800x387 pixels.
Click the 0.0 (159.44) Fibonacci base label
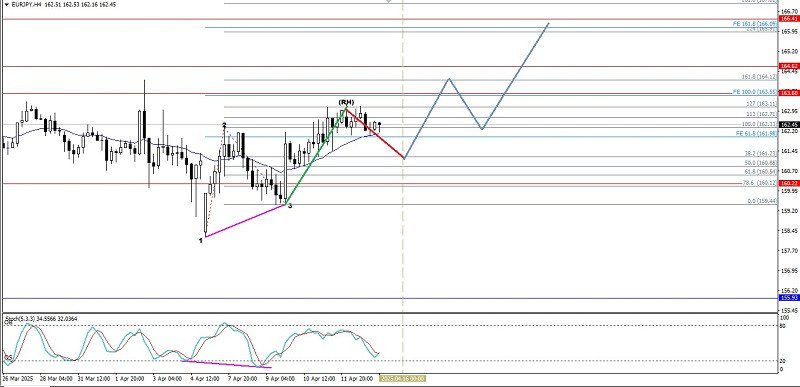(x=762, y=201)
